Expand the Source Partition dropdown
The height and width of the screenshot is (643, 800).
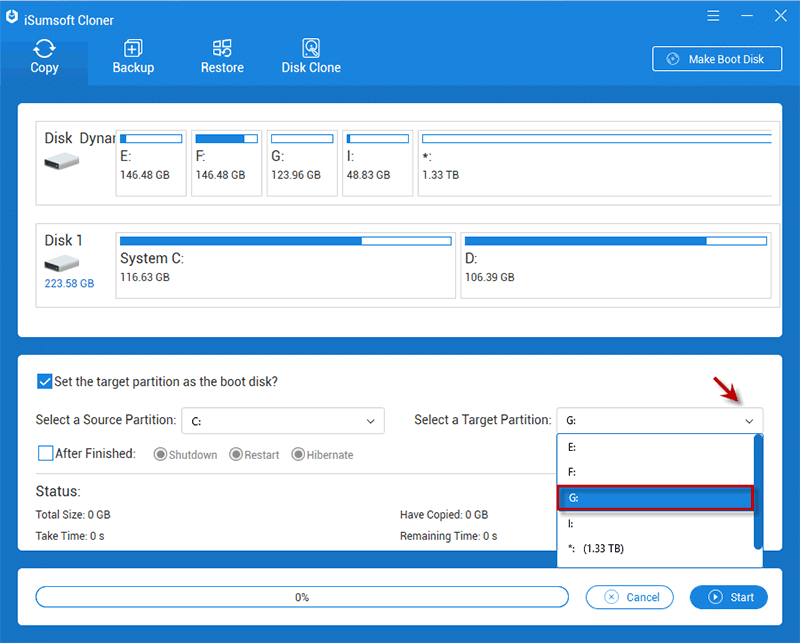click(371, 421)
